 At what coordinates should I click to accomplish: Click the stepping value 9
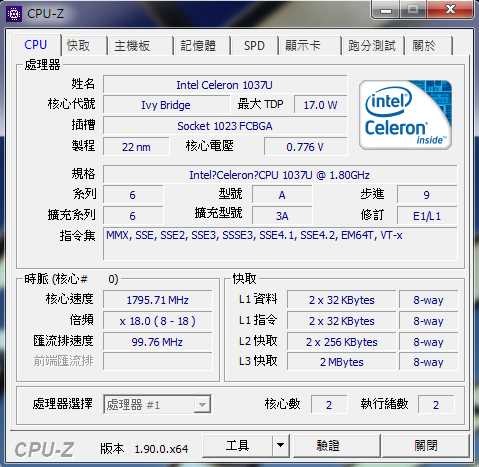click(x=427, y=195)
